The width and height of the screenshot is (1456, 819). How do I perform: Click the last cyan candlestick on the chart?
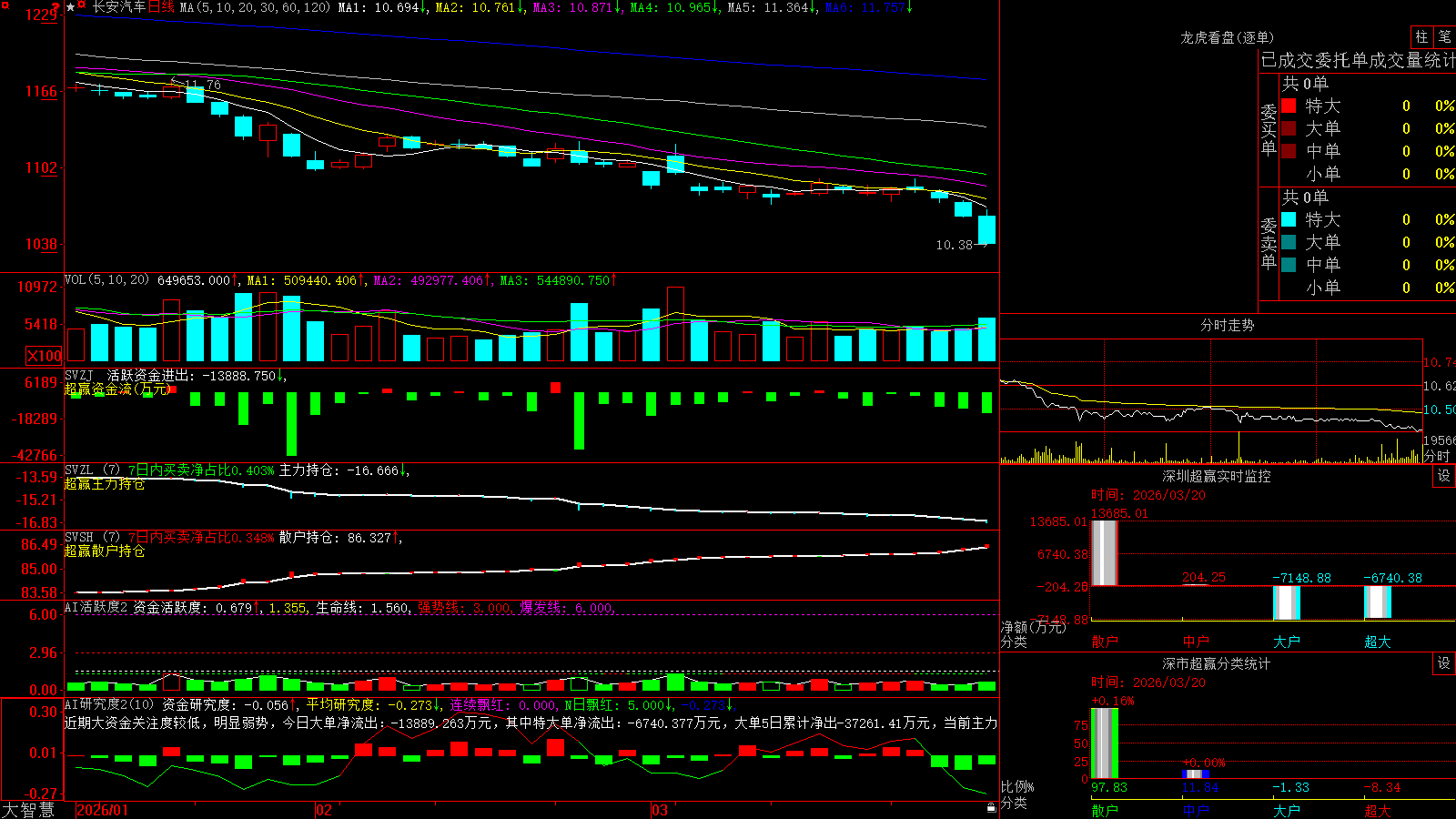coord(986,229)
